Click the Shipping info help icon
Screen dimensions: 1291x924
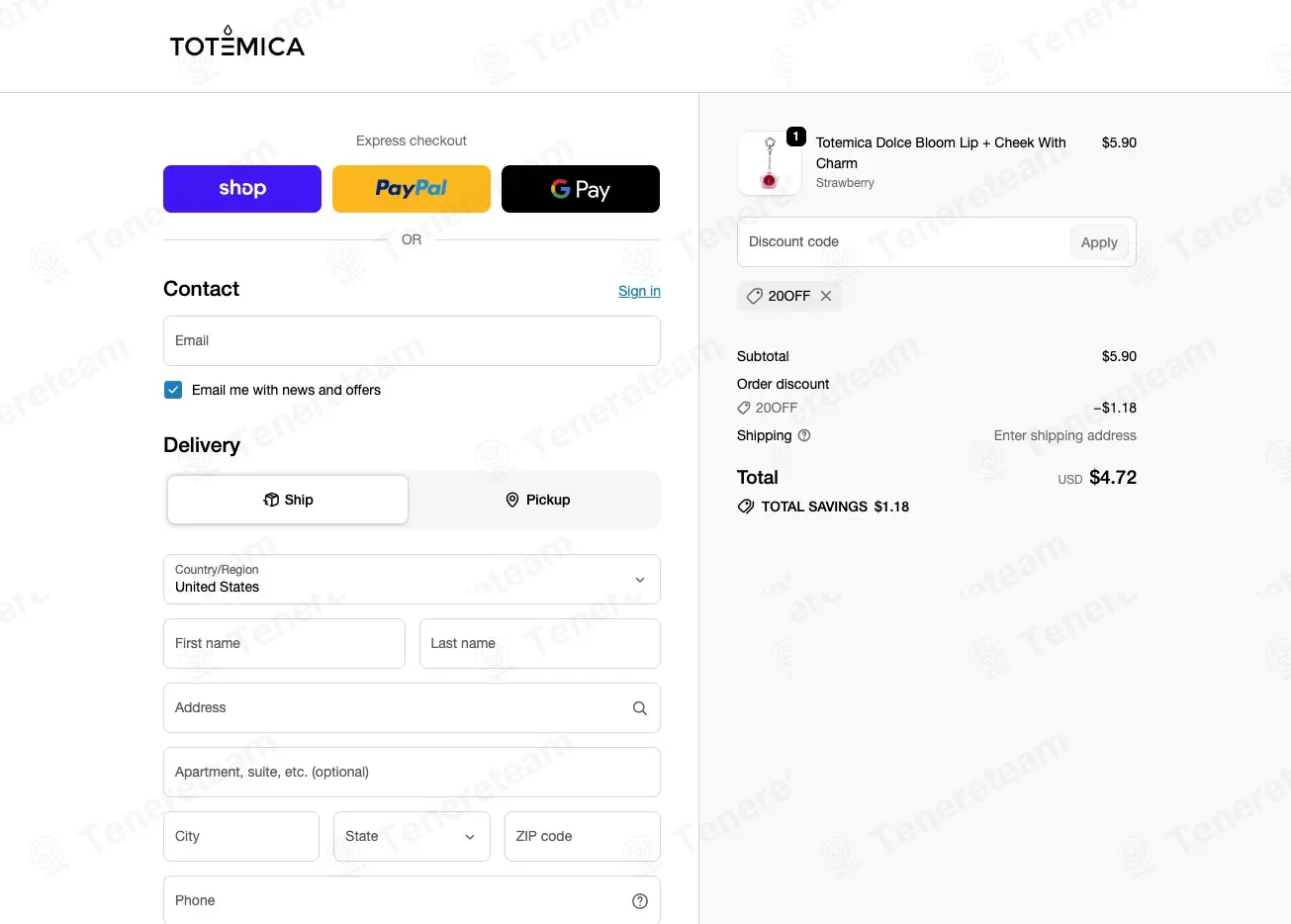click(x=804, y=435)
